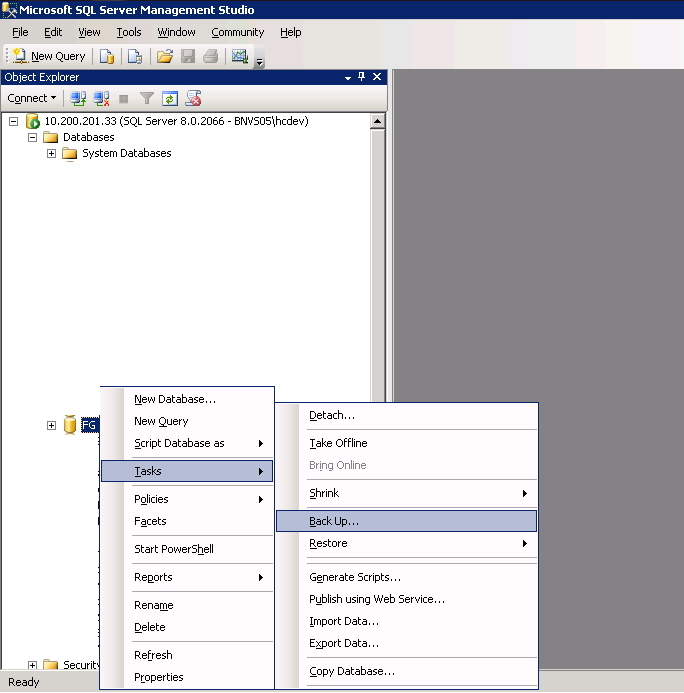Select Tasks in the context menu
Screen dimensions: 684x693
(187, 471)
